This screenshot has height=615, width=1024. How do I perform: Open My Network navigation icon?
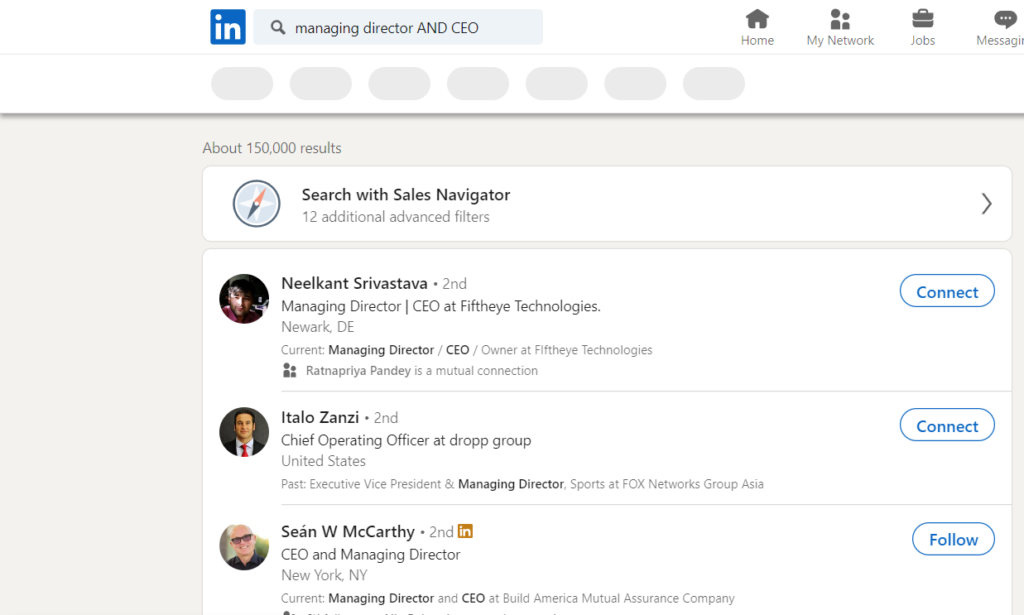pos(840,19)
